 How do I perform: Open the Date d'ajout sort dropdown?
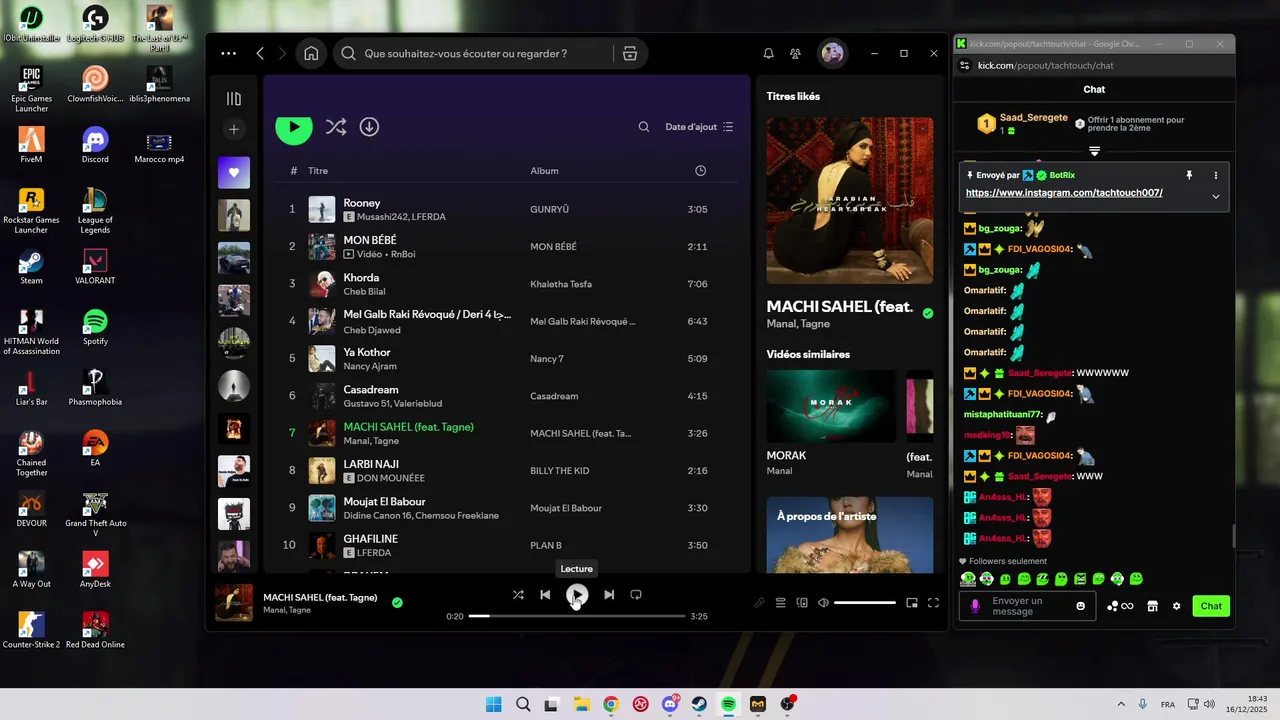point(699,127)
